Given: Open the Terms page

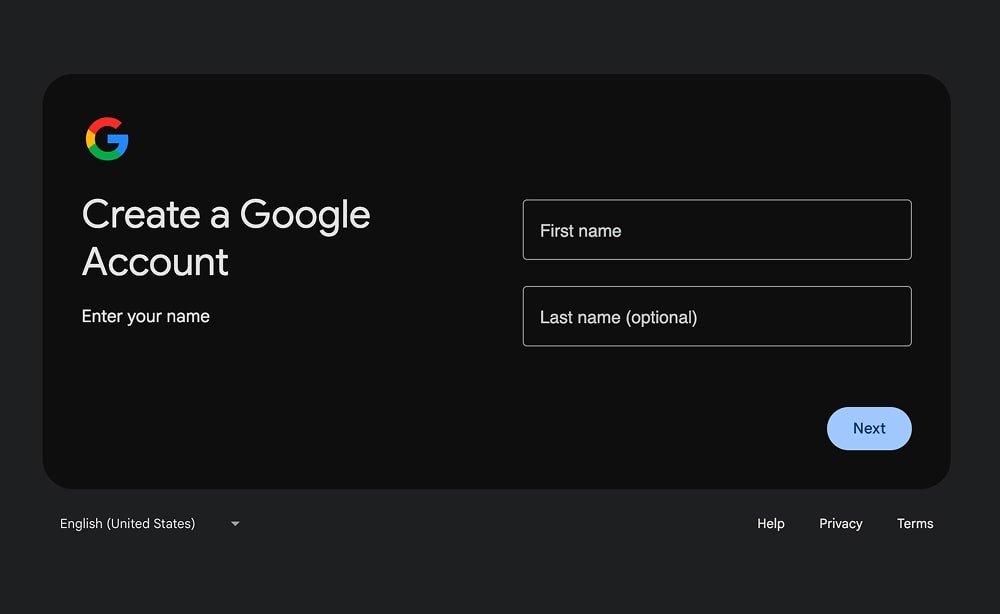Looking at the screenshot, I should [915, 523].
